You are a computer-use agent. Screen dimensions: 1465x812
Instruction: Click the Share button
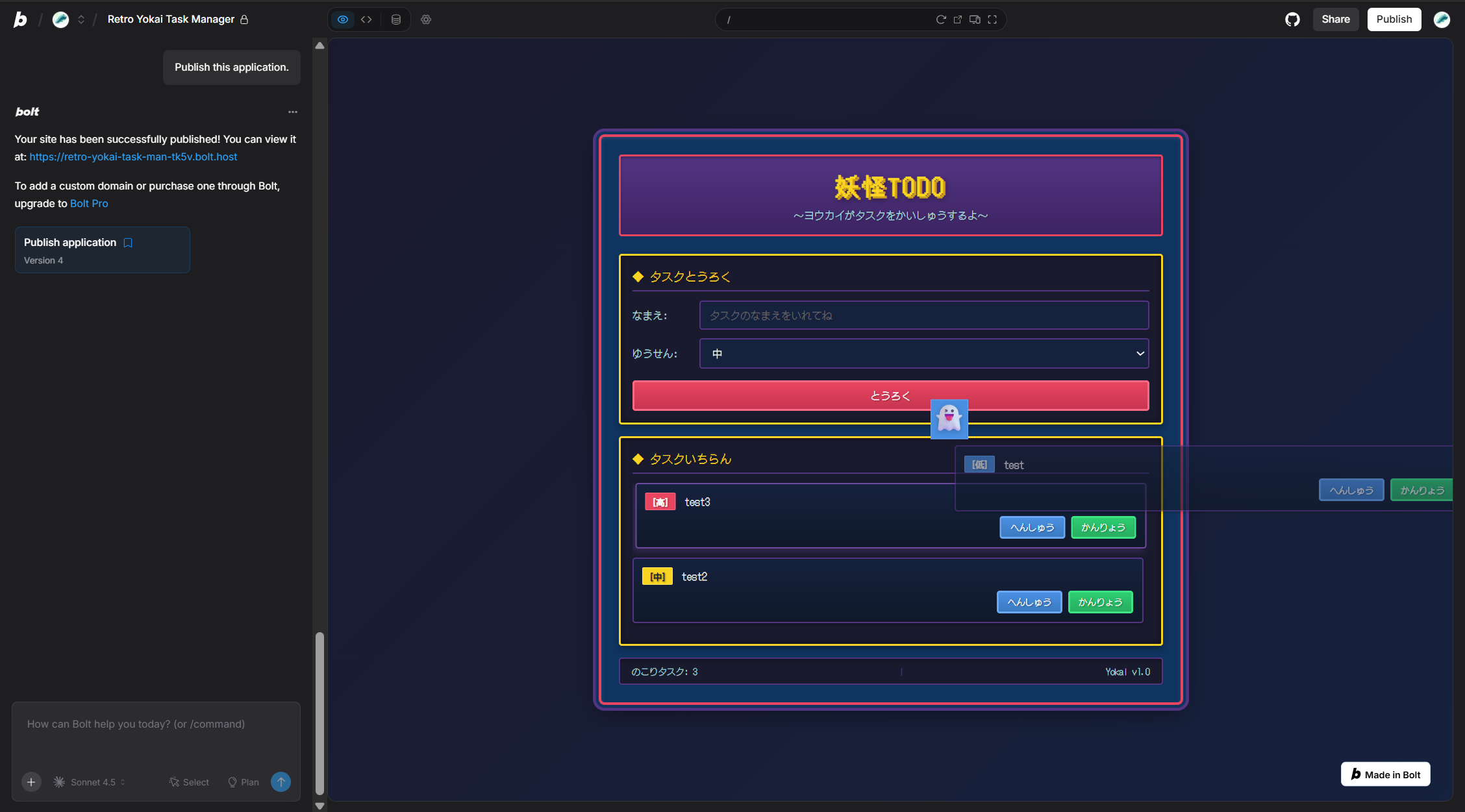pyautogui.click(x=1335, y=19)
